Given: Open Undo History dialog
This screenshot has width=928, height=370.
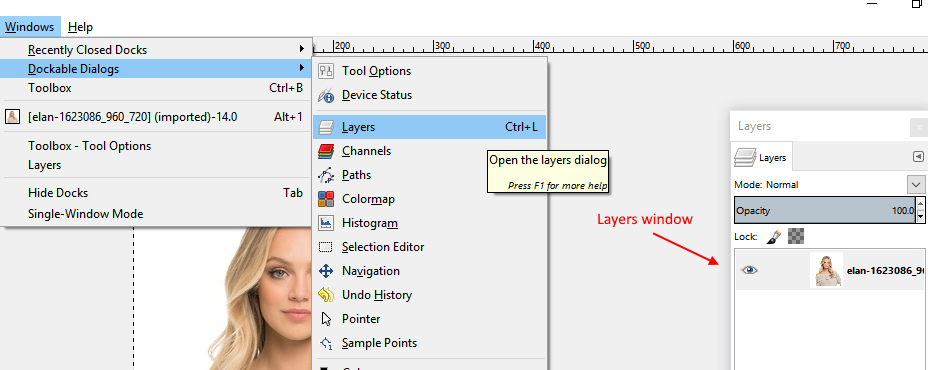Looking at the screenshot, I should 430,295.
